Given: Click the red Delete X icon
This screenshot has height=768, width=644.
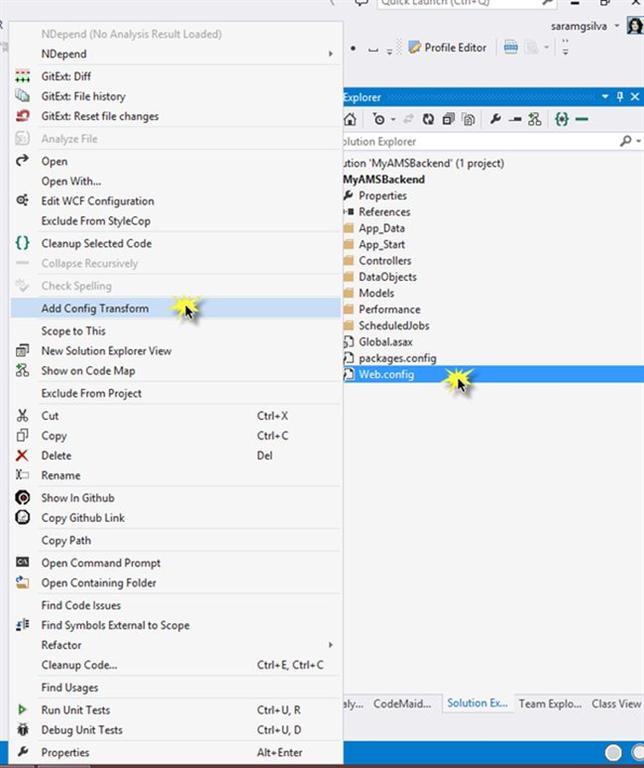Looking at the screenshot, I should pos(23,456).
